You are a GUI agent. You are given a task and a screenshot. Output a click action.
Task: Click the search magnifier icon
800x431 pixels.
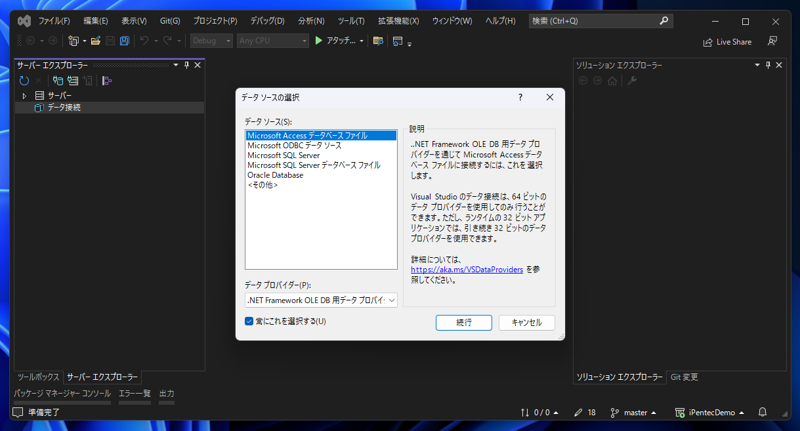coord(664,20)
